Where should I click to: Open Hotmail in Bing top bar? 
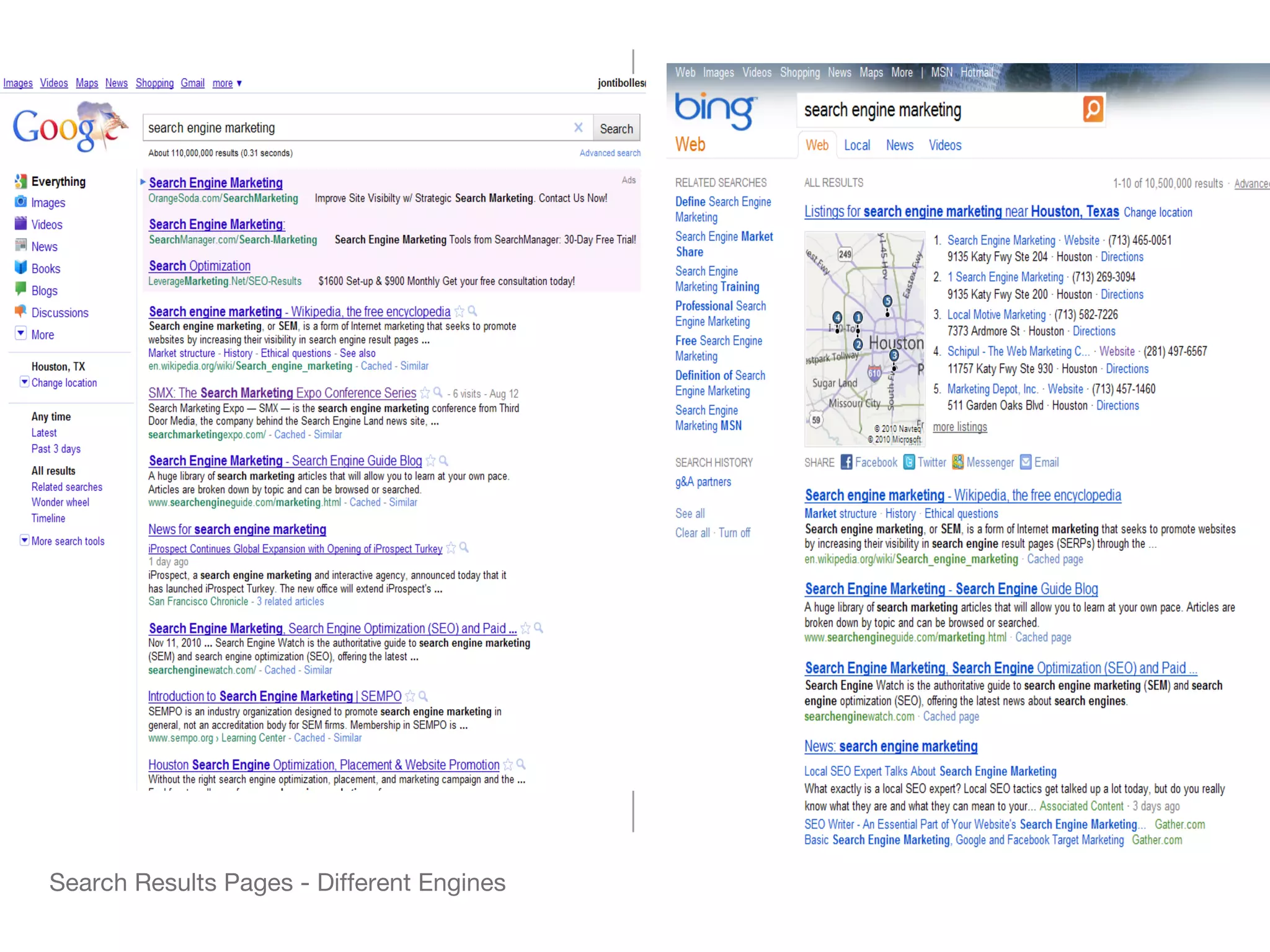977,73
